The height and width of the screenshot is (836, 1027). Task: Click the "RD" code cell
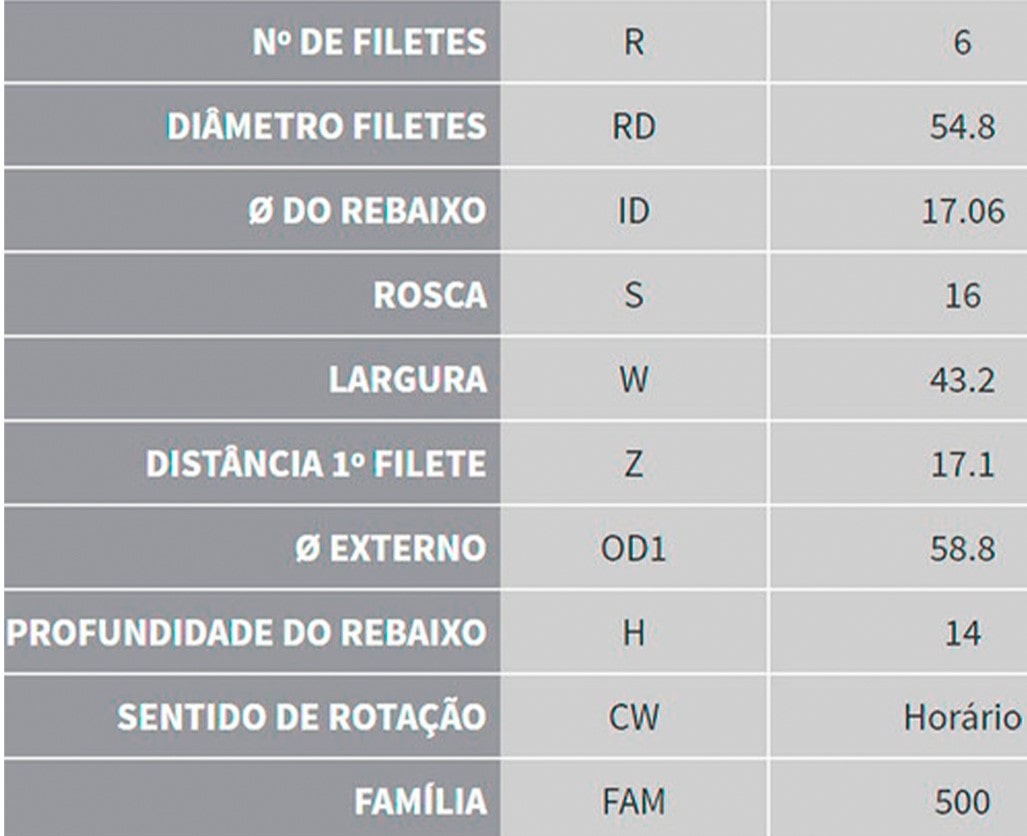point(632,128)
